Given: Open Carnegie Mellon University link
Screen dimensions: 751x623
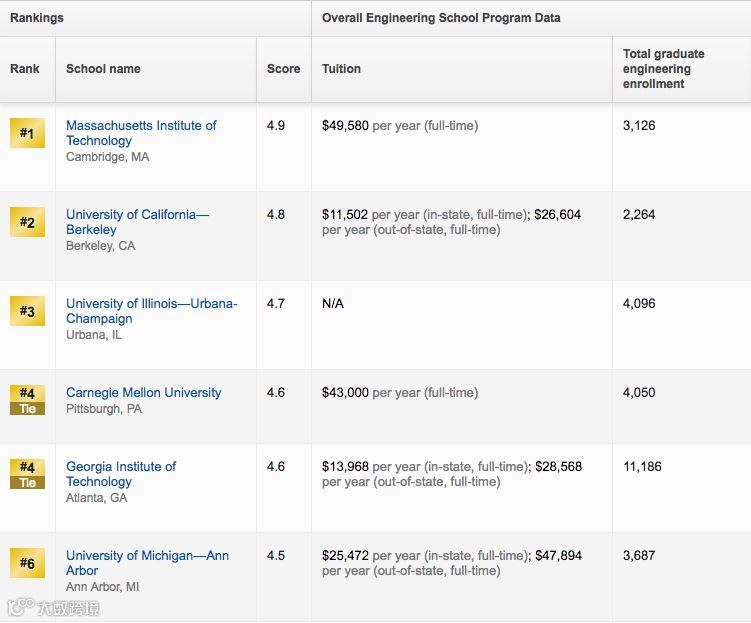Looking at the screenshot, I should pyautogui.click(x=144, y=393).
